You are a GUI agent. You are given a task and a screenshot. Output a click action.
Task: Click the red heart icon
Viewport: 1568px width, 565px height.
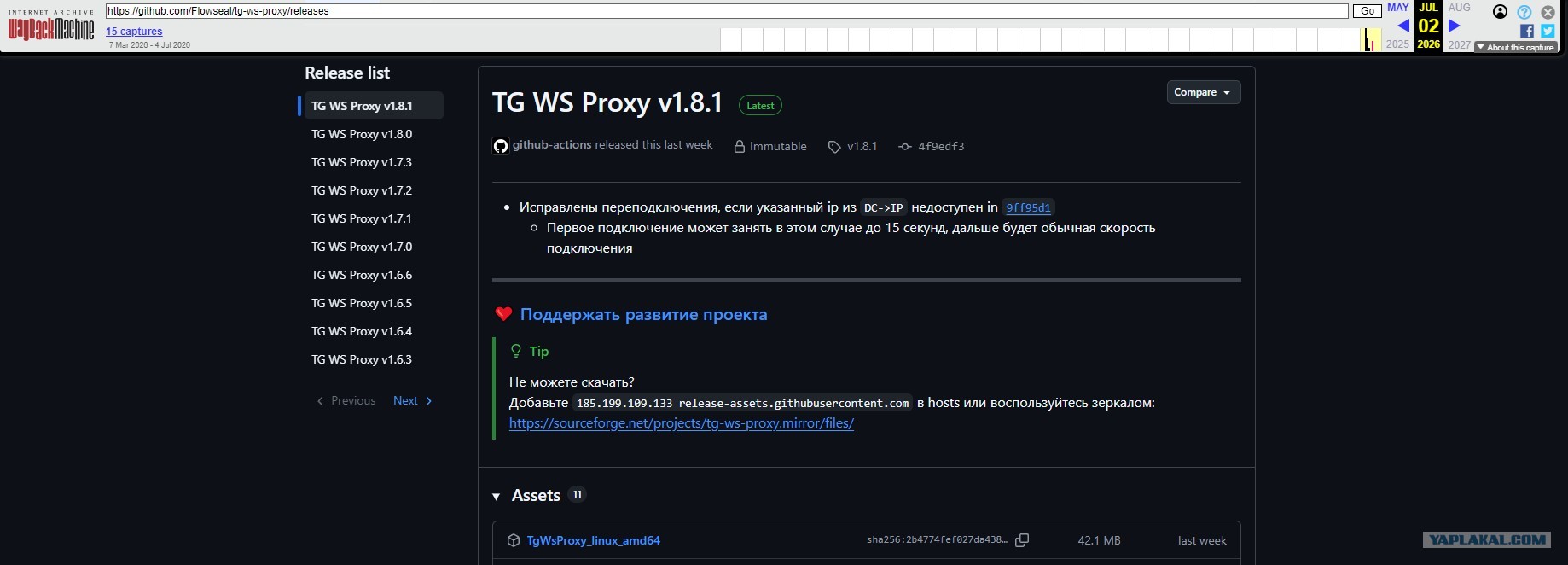503,314
